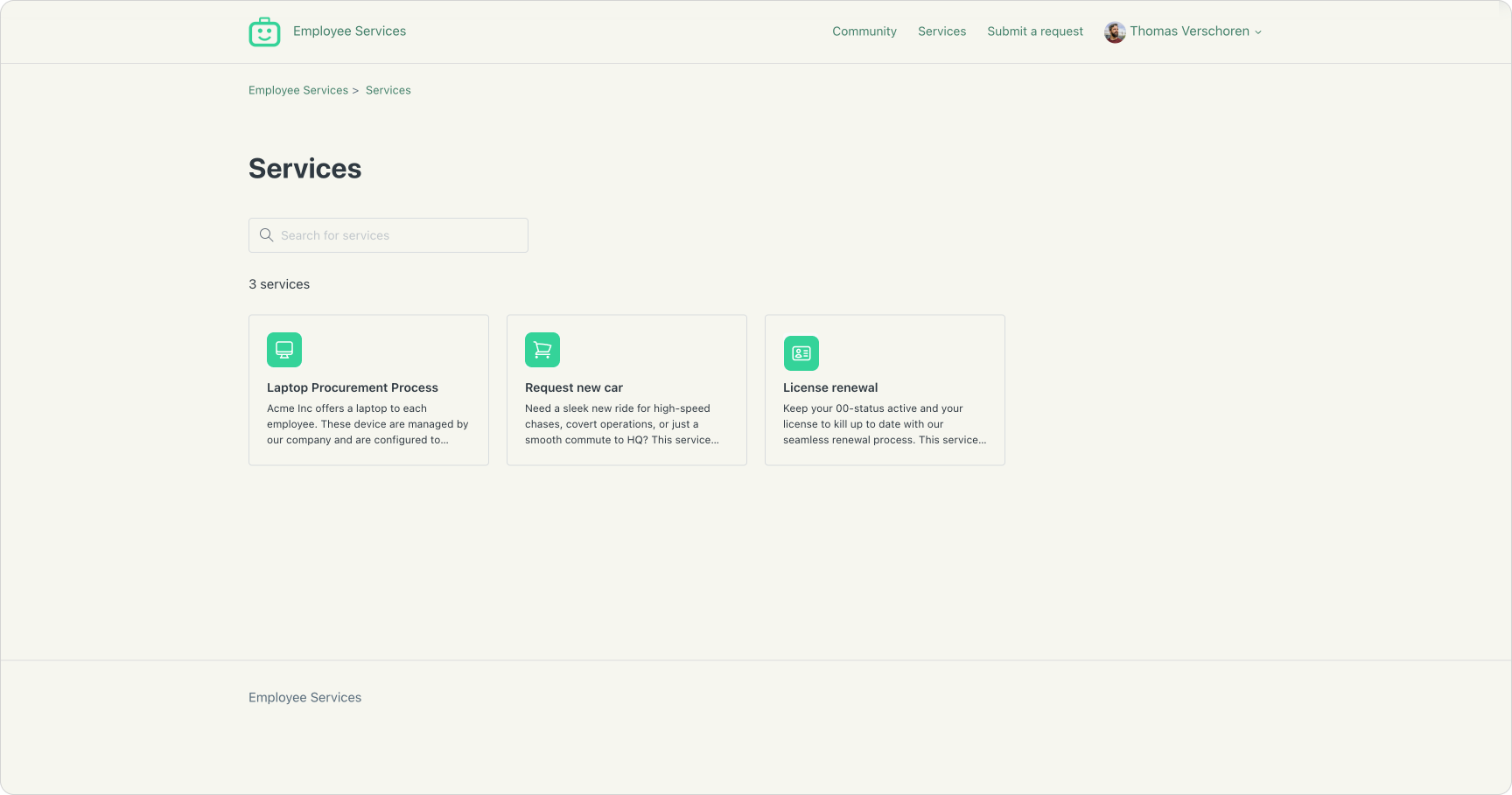
Task: Click Thomas Verschoren's profile avatar
Action: coord(1115,32)
